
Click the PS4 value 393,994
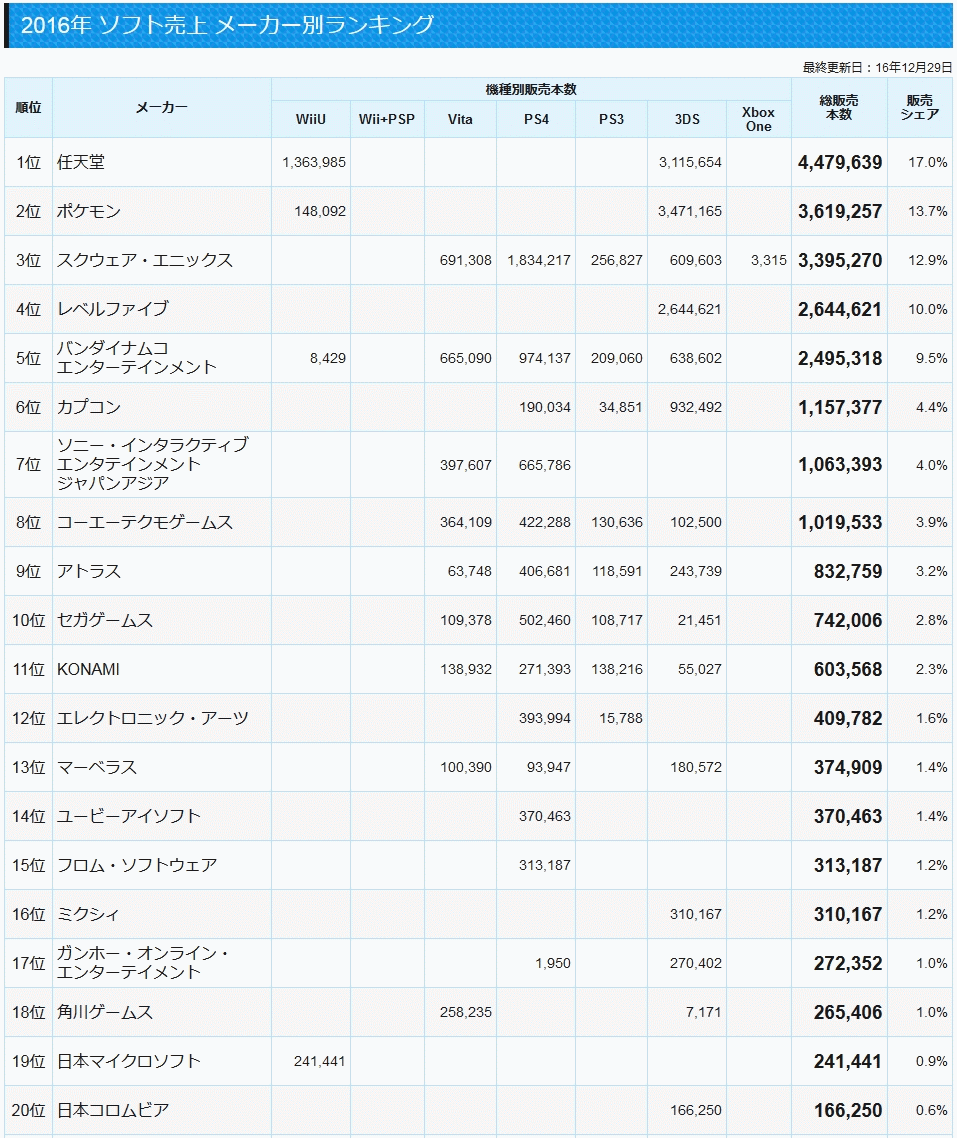545,719
